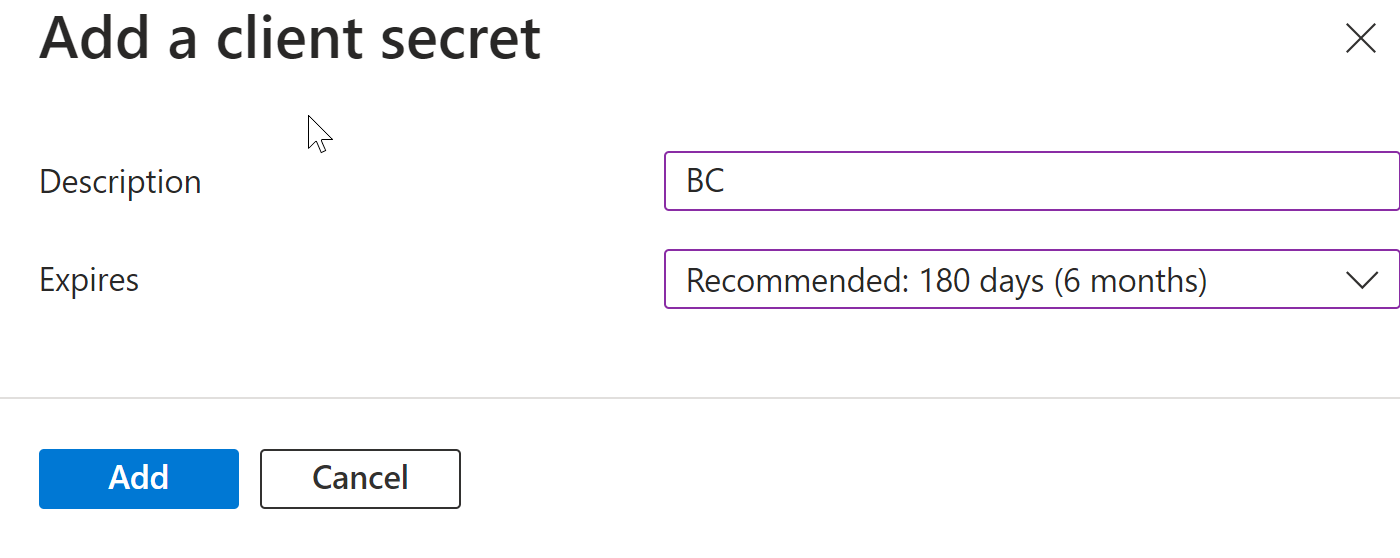Dismiss the form using Cancel
The height and width of the screenshot is (558, 1400).
360,478
